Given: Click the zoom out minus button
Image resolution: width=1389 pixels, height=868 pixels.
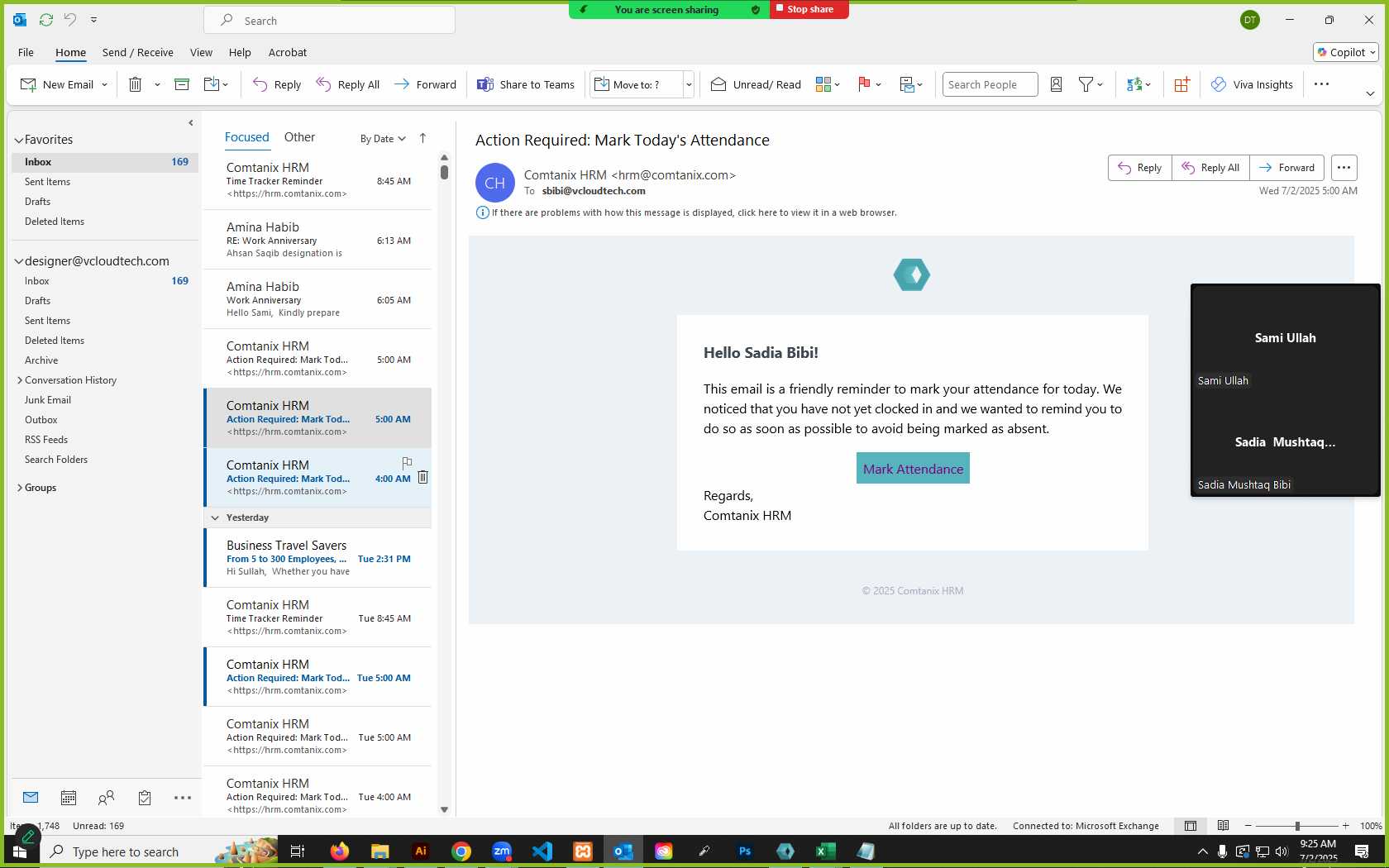Looking at the screenshot, I should coord(1248,826).
